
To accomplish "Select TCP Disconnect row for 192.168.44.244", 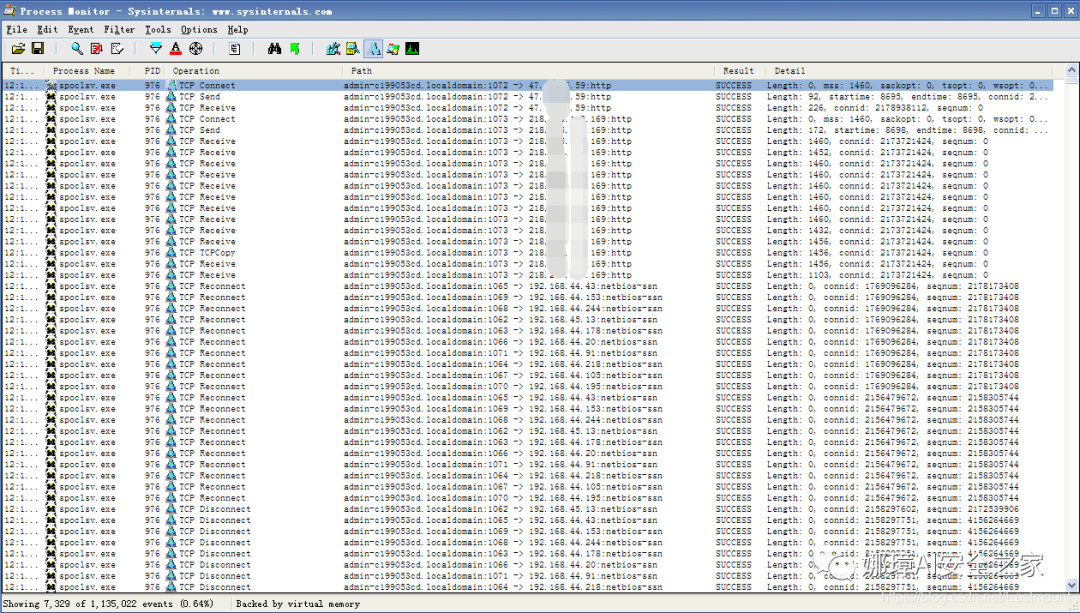I will pyautogui.click(x=528, y=543).
